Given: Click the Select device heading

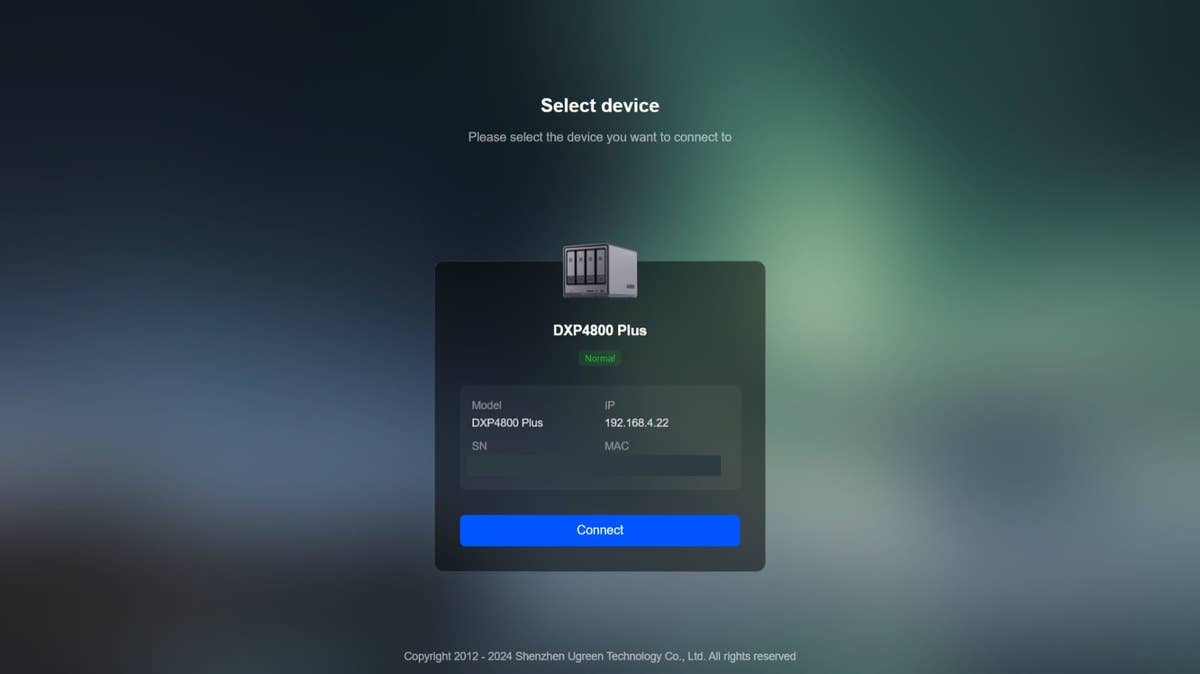Looking at the screenshot, I should [600, 105].
